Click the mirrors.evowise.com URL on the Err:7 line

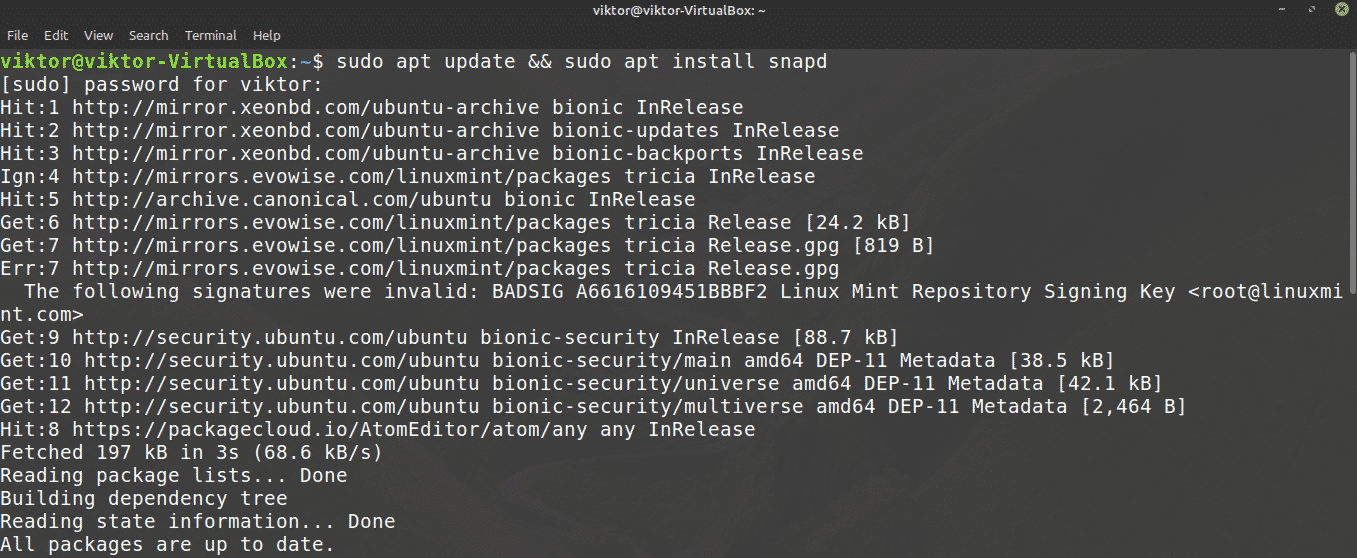342,269
